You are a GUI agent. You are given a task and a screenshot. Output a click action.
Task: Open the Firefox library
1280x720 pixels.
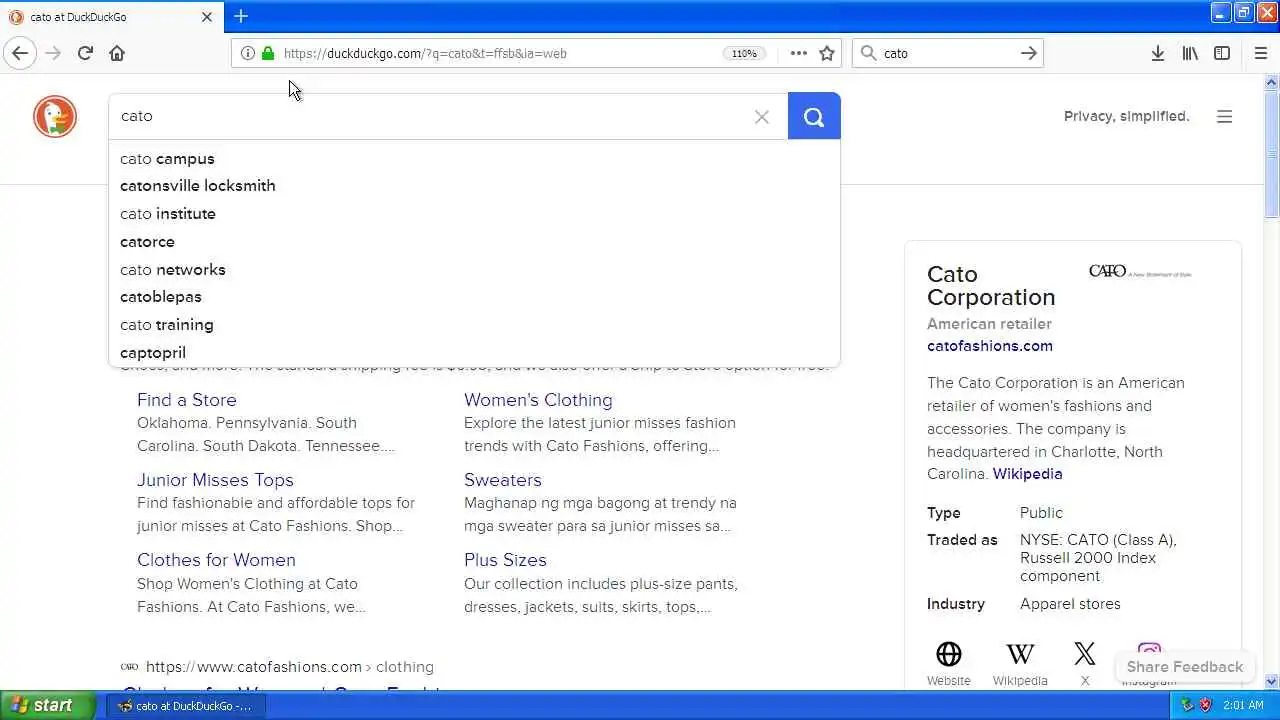(x=1190, y=53)
